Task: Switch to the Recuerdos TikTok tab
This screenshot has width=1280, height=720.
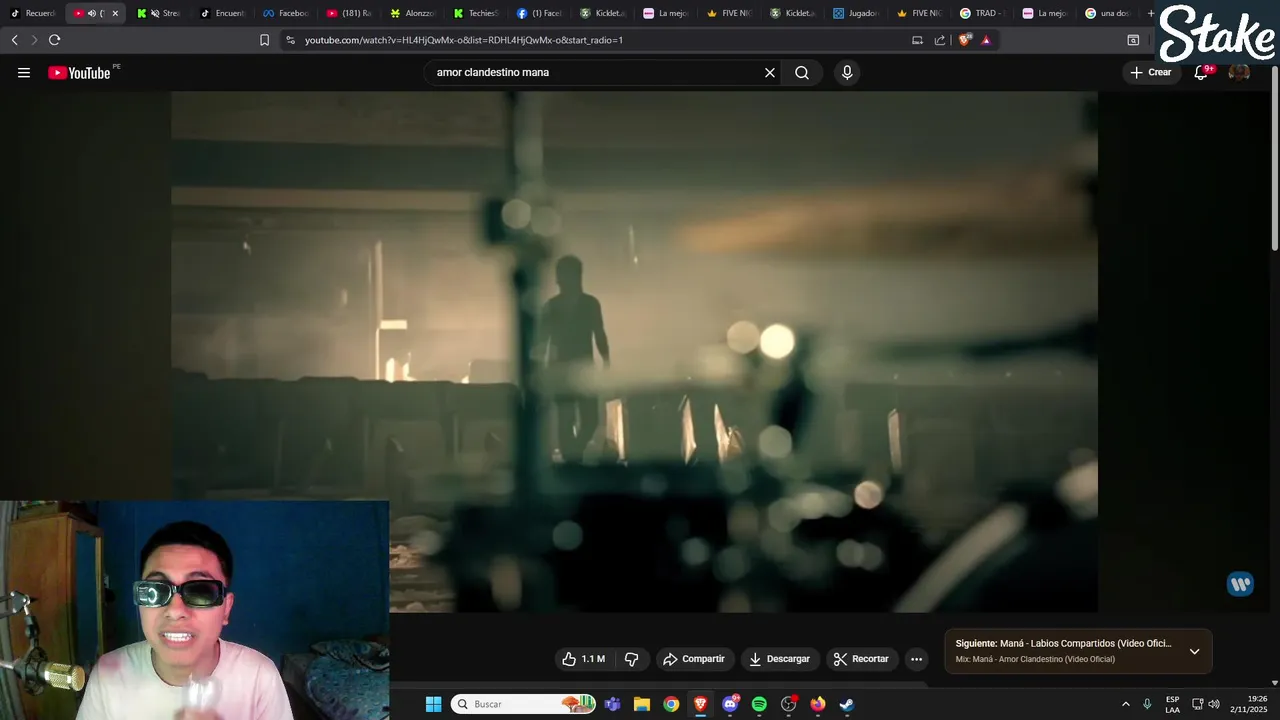Action: [33, 13]
